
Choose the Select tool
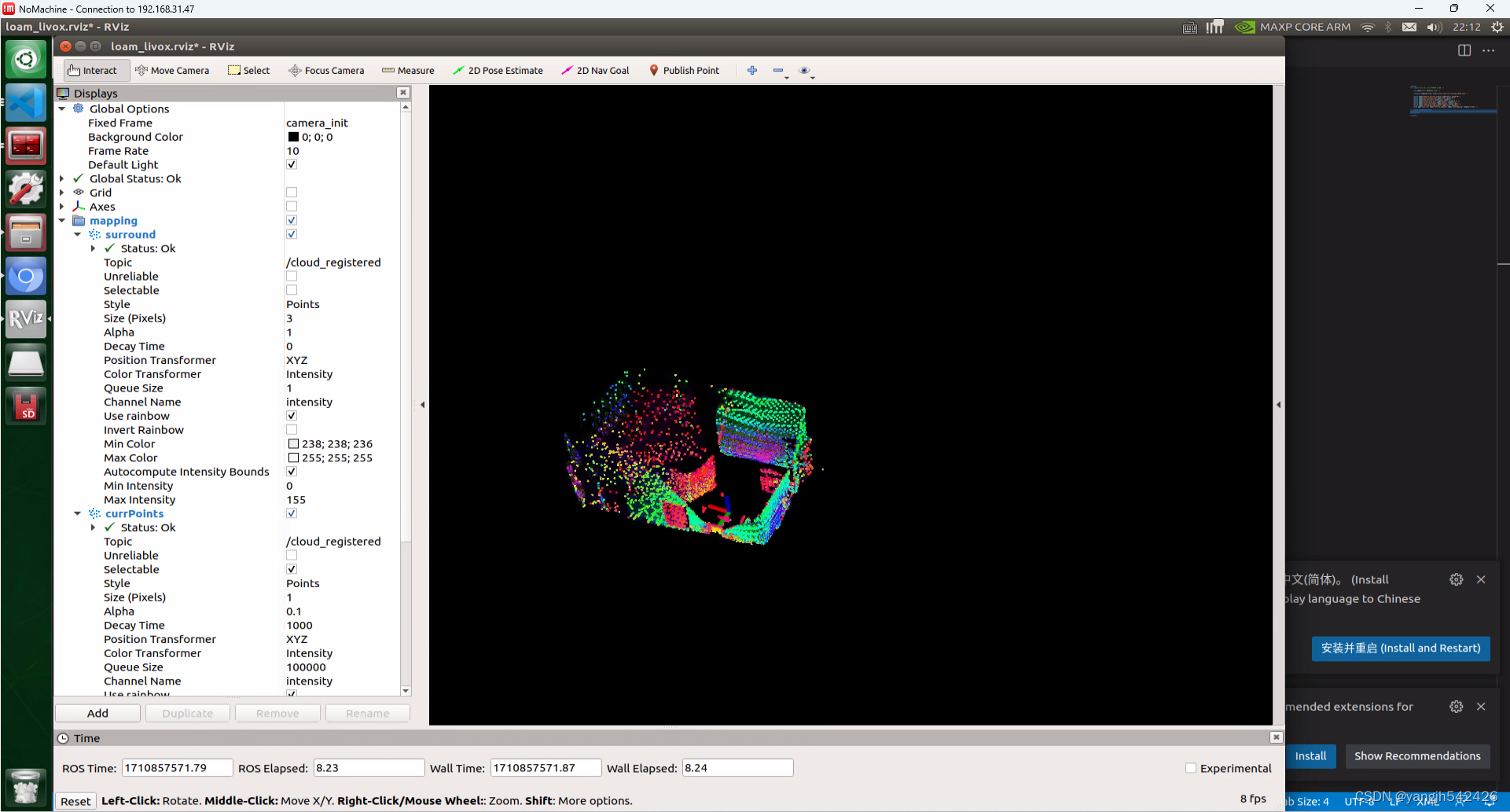[248, 71]
